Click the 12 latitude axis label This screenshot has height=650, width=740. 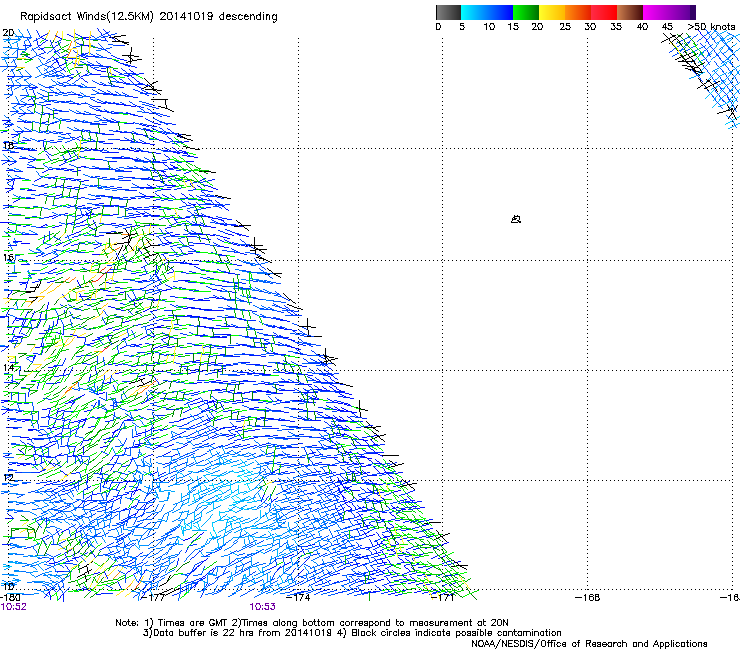pos(8,478)
